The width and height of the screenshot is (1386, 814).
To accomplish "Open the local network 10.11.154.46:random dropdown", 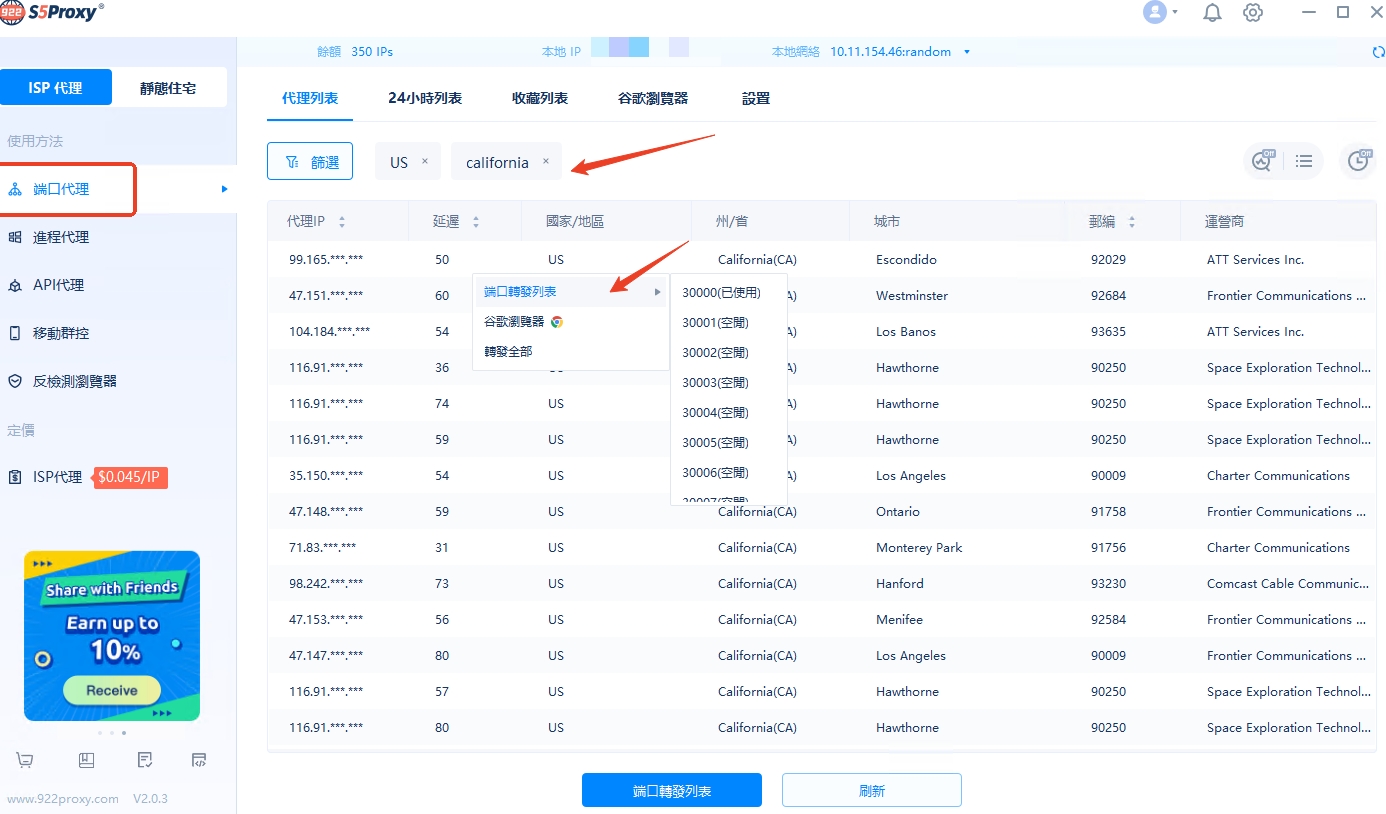I will [966, 52].
